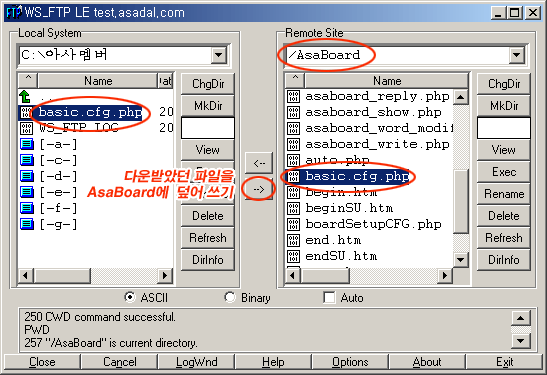Open the LogWnd log window
This screenshot has width=547, height=375.
click(196, 362)
